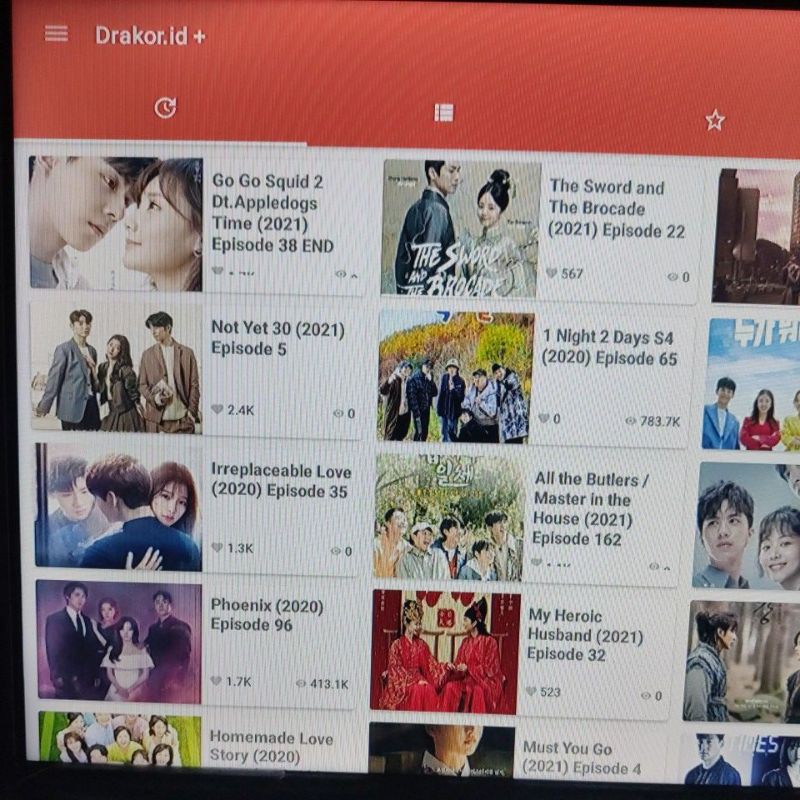Select the Phoenix (2020) poster thumbnail
The height and width of the screenshot is (800, 800).
click(x=118, y=641)
